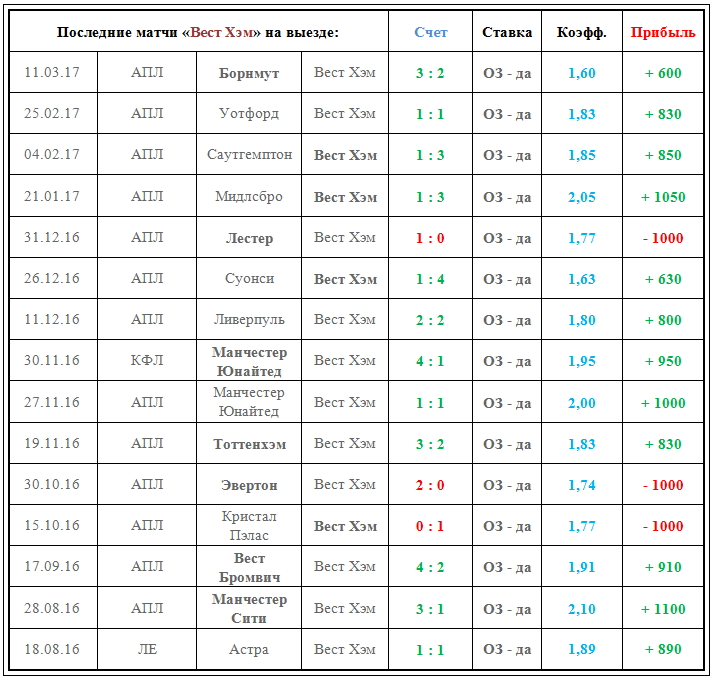Viewport: 712px width, 679px height.
Task: Click team name 'Кристал Пэлас'
Action: coord(249,526)
